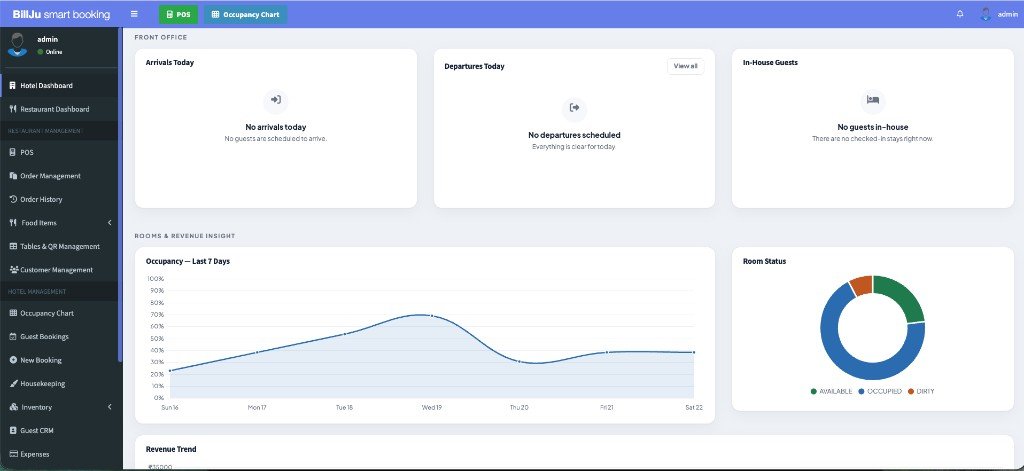The image size is (1024, 471).
Task: Open Guest CRM in sidebar
Action: pyautogui.click(x=59, y=430)
